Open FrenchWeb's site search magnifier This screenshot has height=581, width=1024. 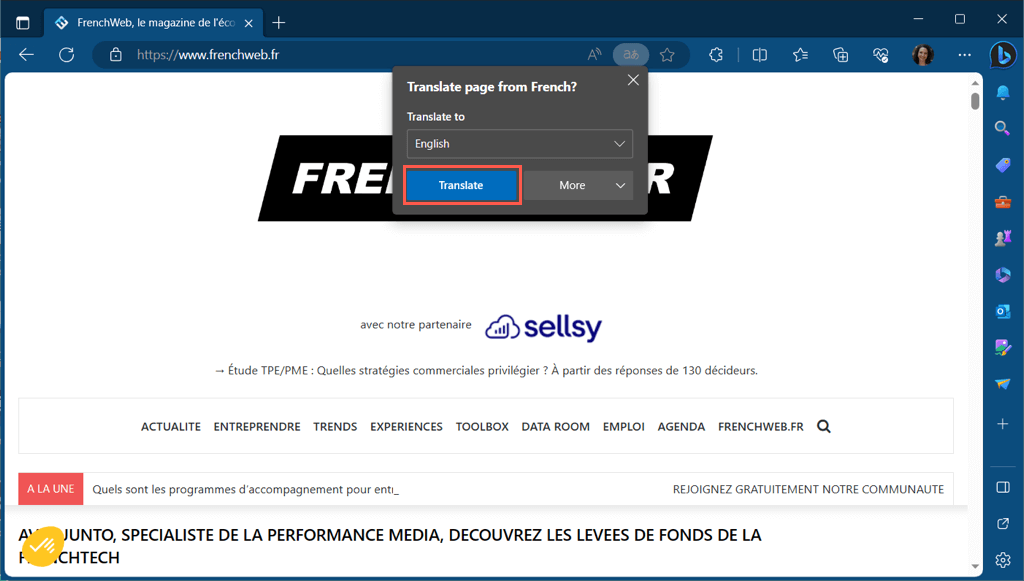(x=823, y=426)
